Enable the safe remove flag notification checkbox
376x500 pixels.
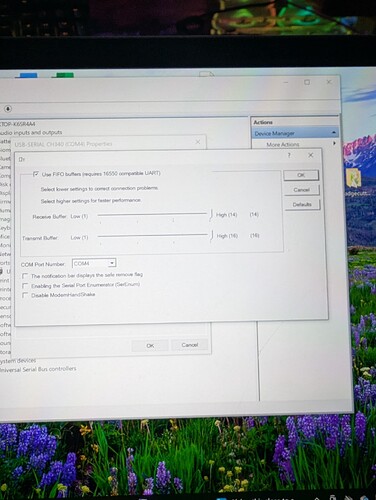coord(25,276)
